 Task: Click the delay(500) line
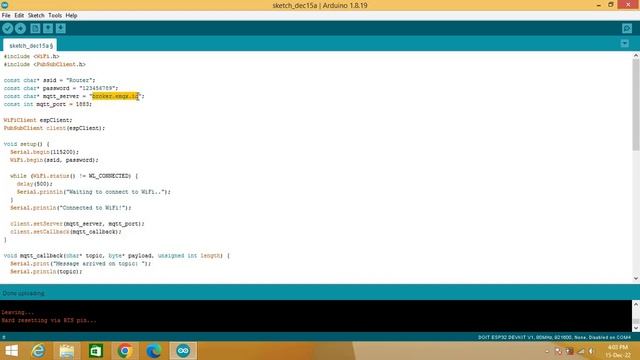click(x=35, y=184)
